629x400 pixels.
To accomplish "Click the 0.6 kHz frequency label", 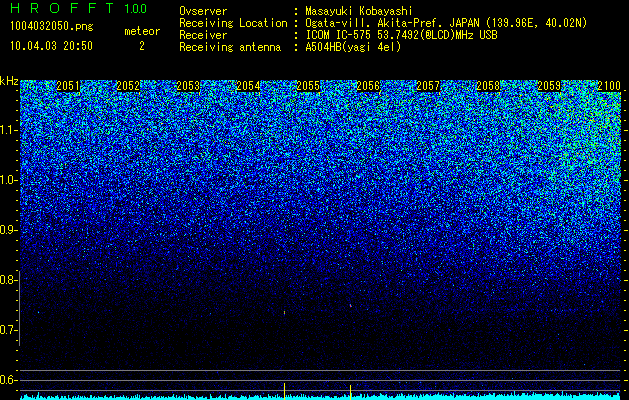I will click(x=7, y=380).
